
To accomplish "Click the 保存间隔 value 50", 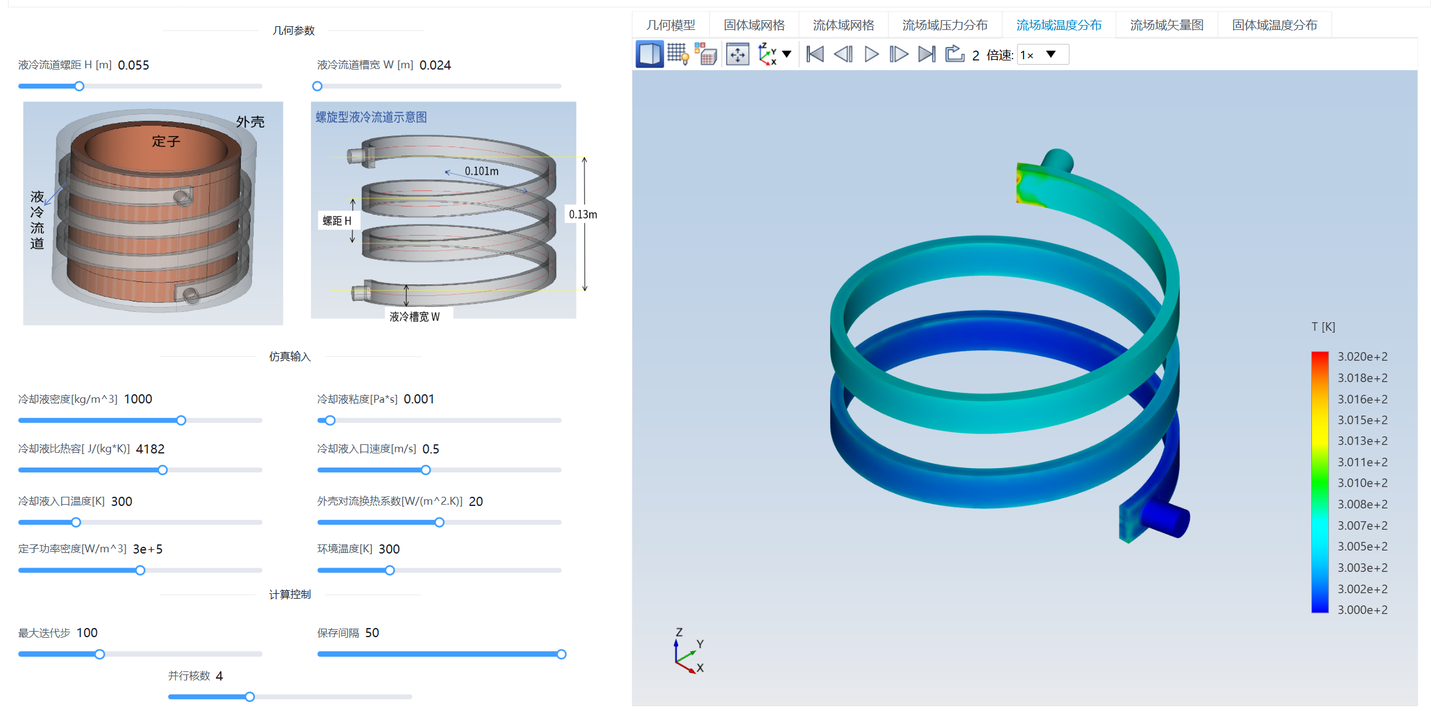I will [x=372, y=633].
